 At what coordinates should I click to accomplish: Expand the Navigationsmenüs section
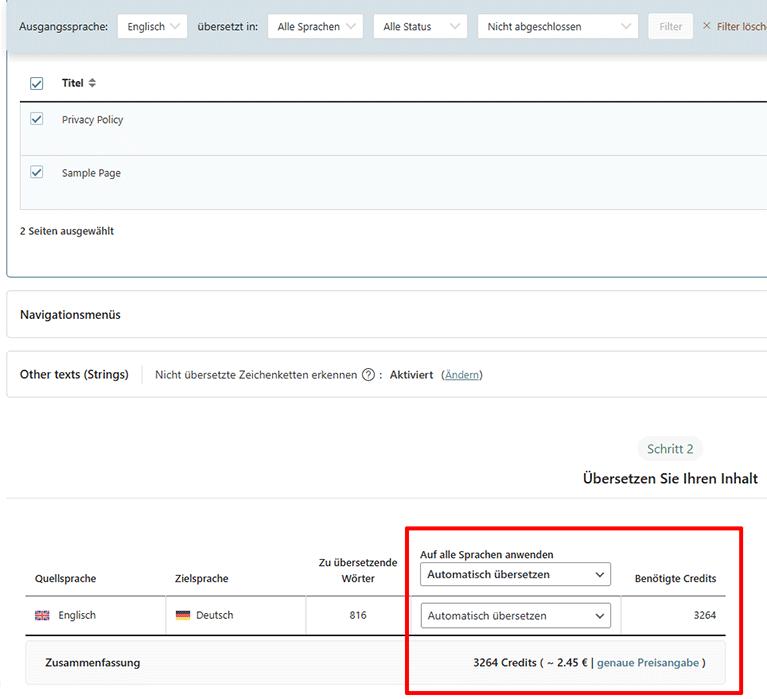pyautogui.click(x=70, y=315)
